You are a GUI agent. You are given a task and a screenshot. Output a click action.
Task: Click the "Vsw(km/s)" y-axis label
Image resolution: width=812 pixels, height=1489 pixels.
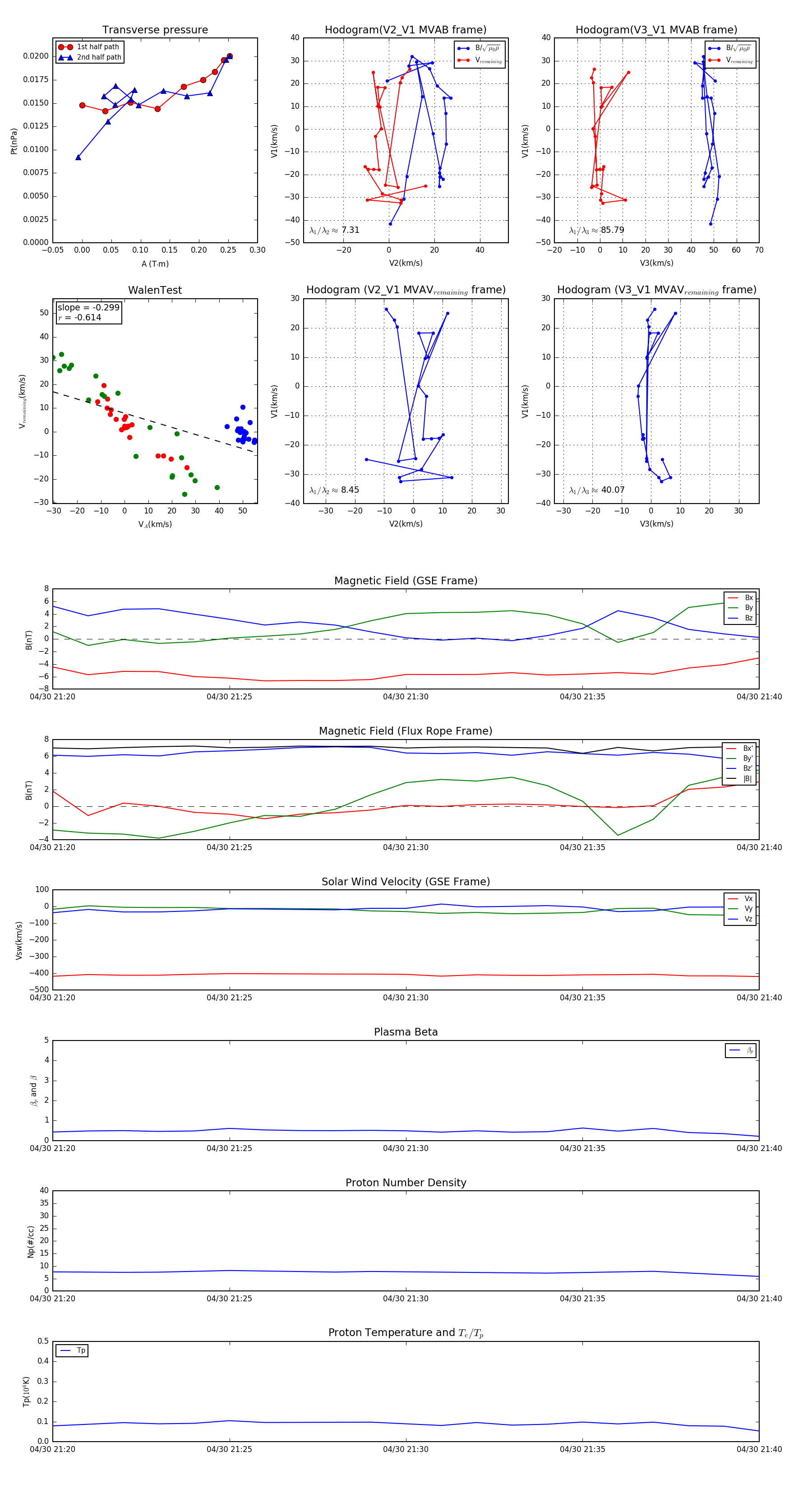19,940
